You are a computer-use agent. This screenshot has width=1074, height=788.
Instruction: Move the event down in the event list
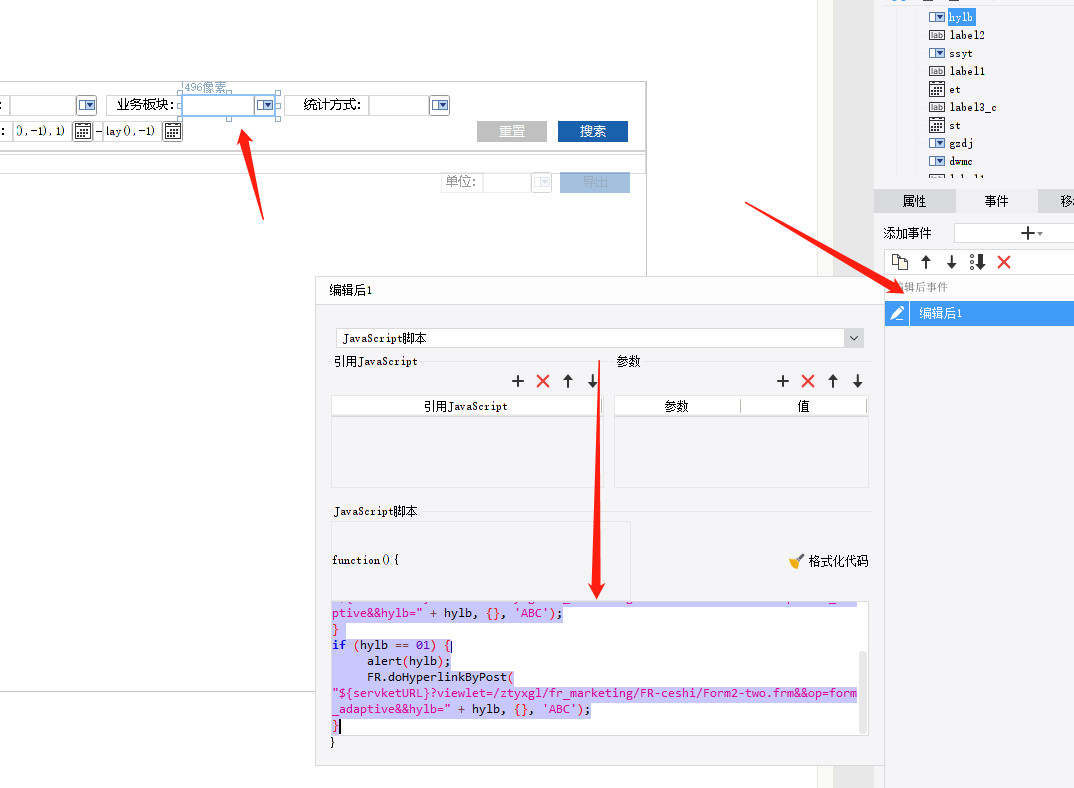(x=951, y=262)
